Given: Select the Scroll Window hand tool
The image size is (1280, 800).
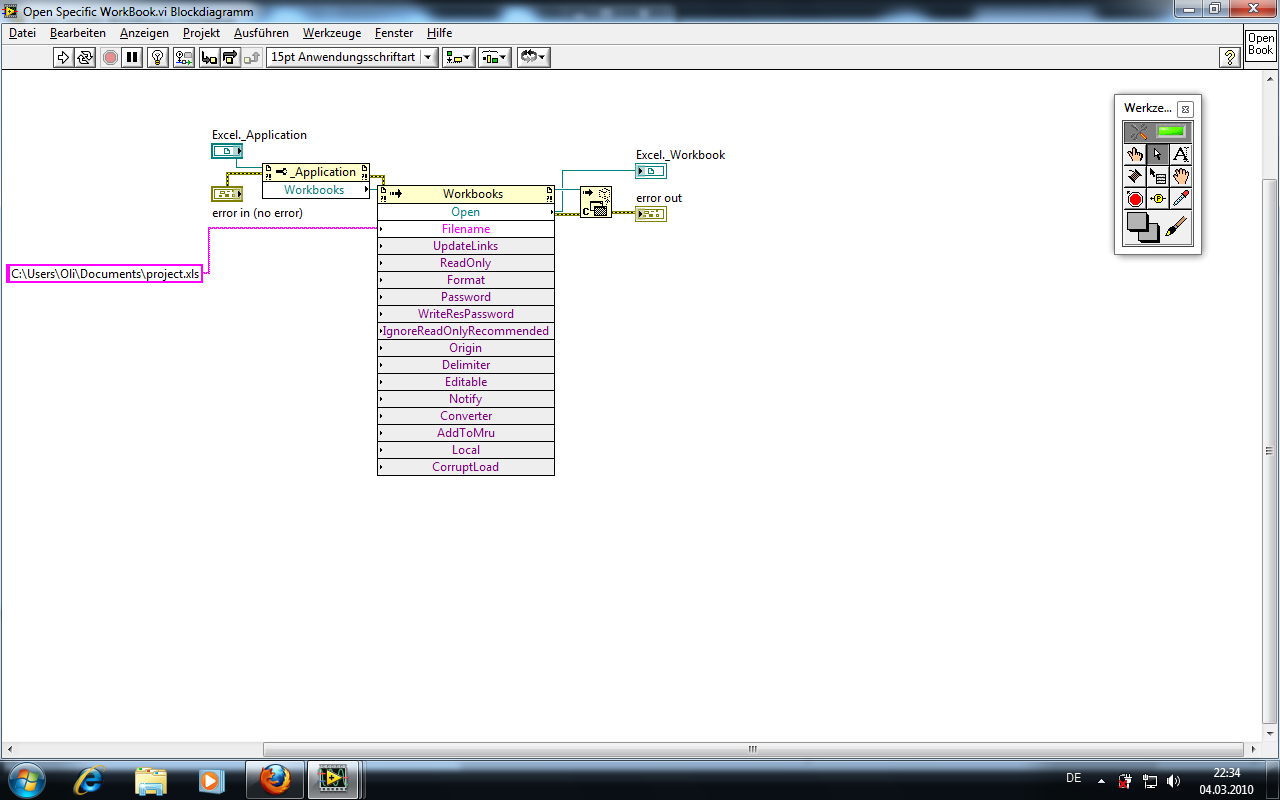Looking at the screenshot, I should click(x=1181, y=177).
